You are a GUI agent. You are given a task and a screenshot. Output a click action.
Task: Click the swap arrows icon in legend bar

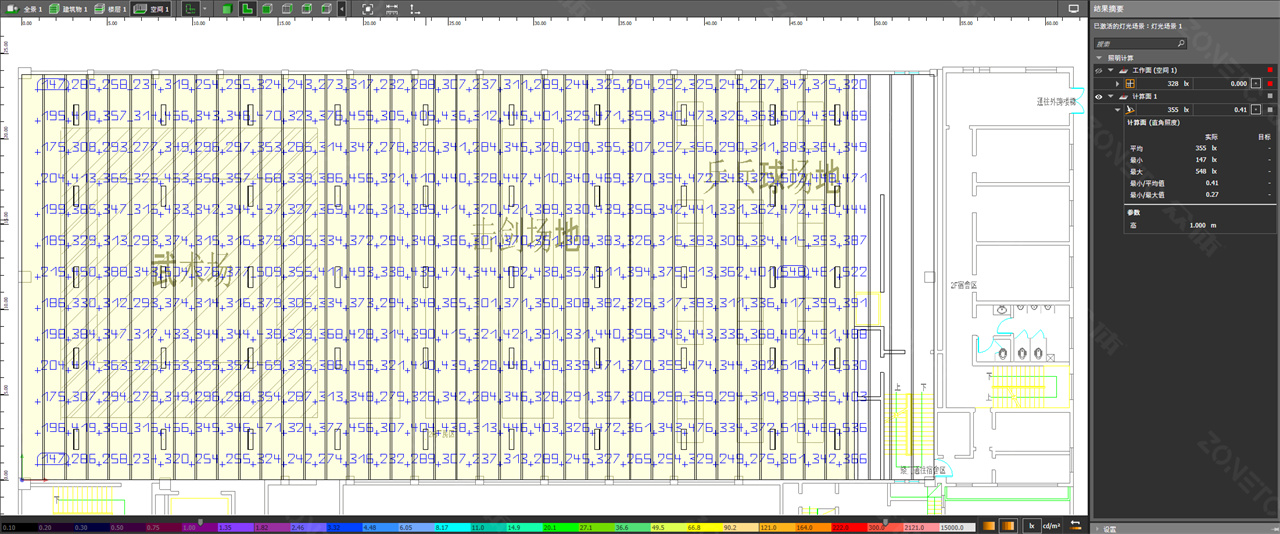point(1076,526)
